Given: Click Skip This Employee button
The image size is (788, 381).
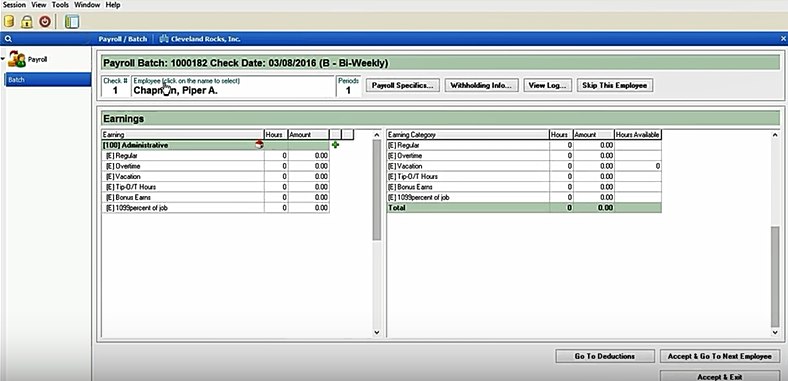Looking at the screenshot, I should tap(615, 85).
